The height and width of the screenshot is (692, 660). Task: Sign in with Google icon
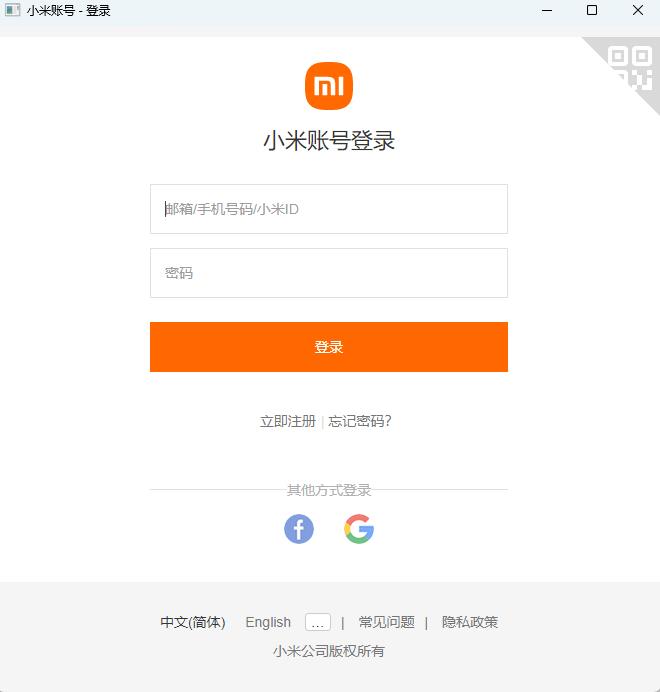coord(359,529)
